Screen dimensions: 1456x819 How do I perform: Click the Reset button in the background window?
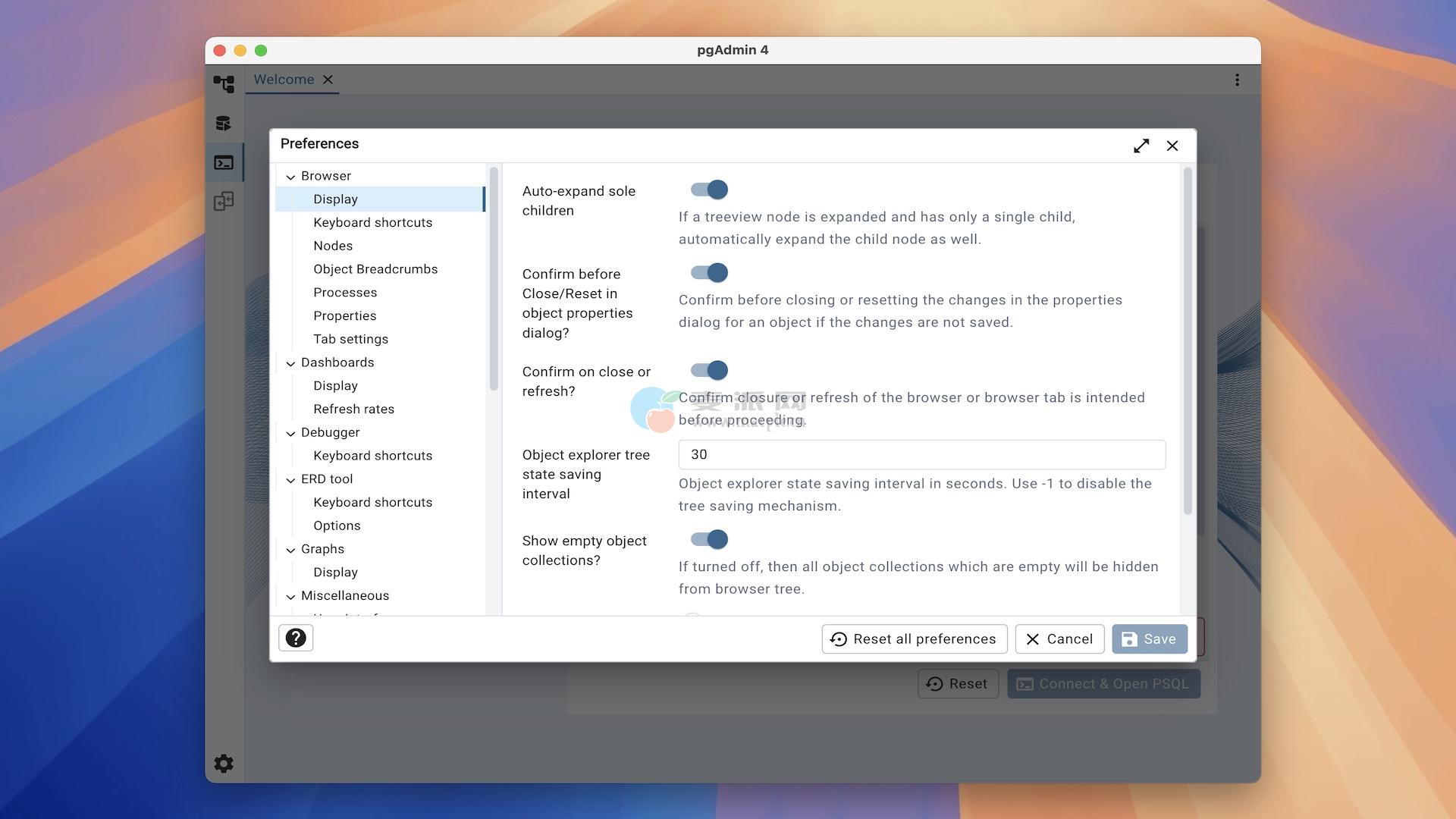[x=958, y=683]
